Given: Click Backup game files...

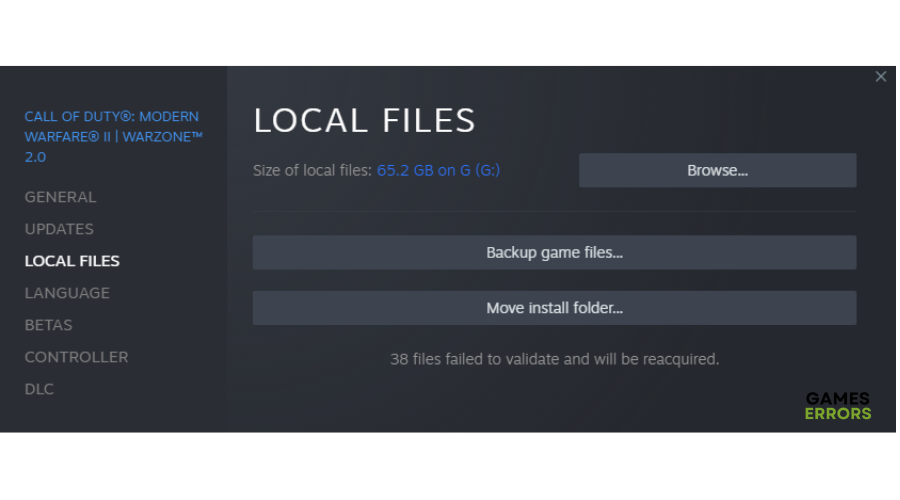Looking at the screenshot, I should [x=554, y=253].
